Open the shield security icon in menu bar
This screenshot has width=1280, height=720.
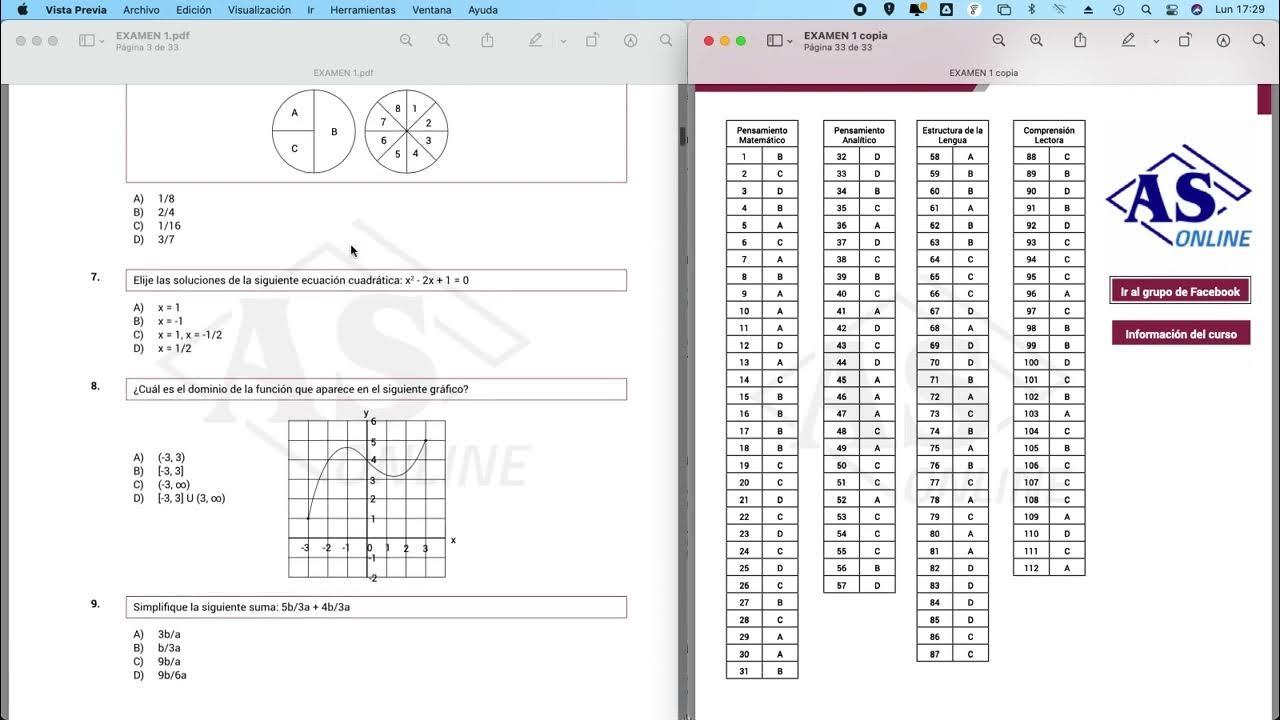[889, 10]
